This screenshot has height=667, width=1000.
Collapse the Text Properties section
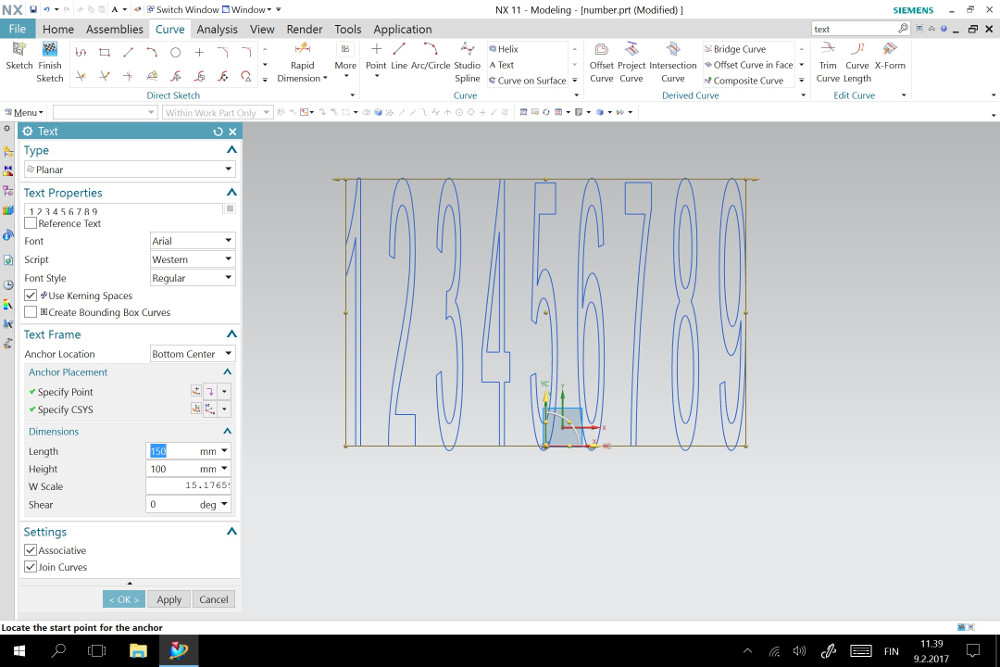tap(232, 193)
